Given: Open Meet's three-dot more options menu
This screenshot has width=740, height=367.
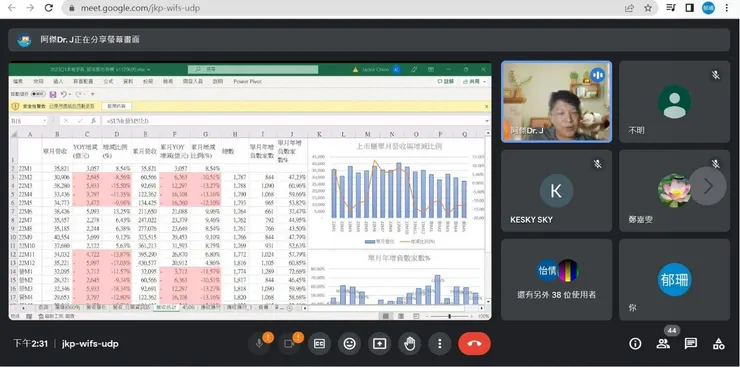Looking at the screenshot, I should 439,344.
